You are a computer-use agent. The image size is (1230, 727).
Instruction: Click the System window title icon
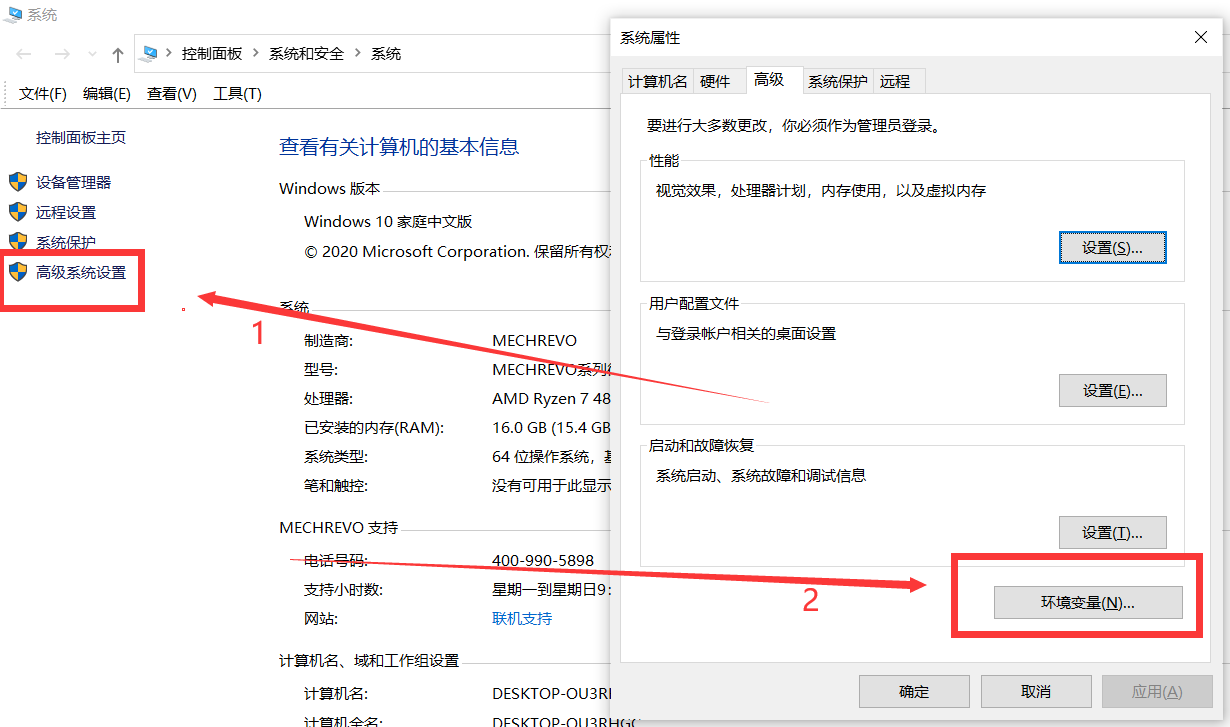point(14,15)
